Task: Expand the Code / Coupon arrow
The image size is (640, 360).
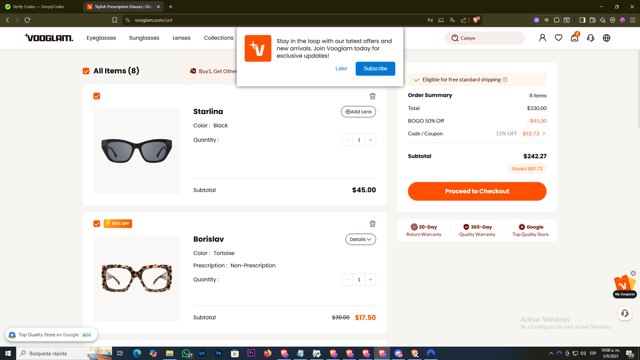Action: 544,133
